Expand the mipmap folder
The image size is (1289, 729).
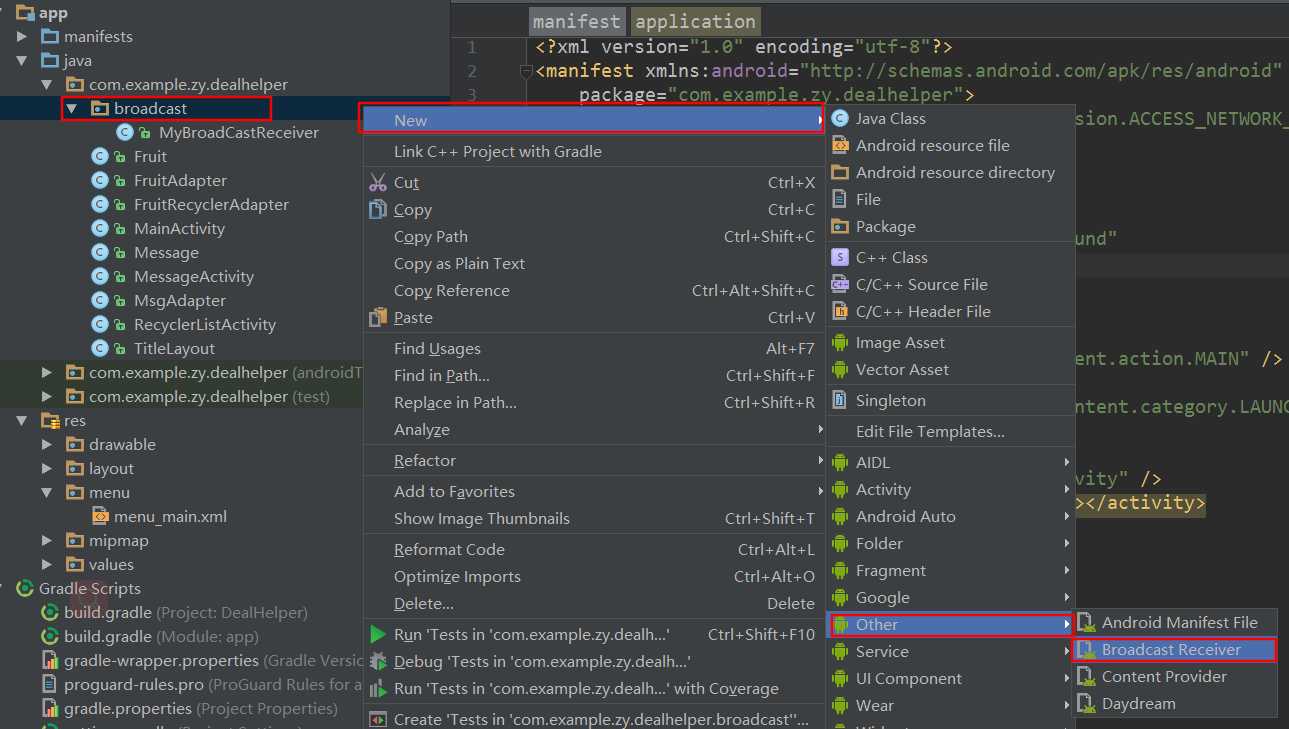coord(47,540)
